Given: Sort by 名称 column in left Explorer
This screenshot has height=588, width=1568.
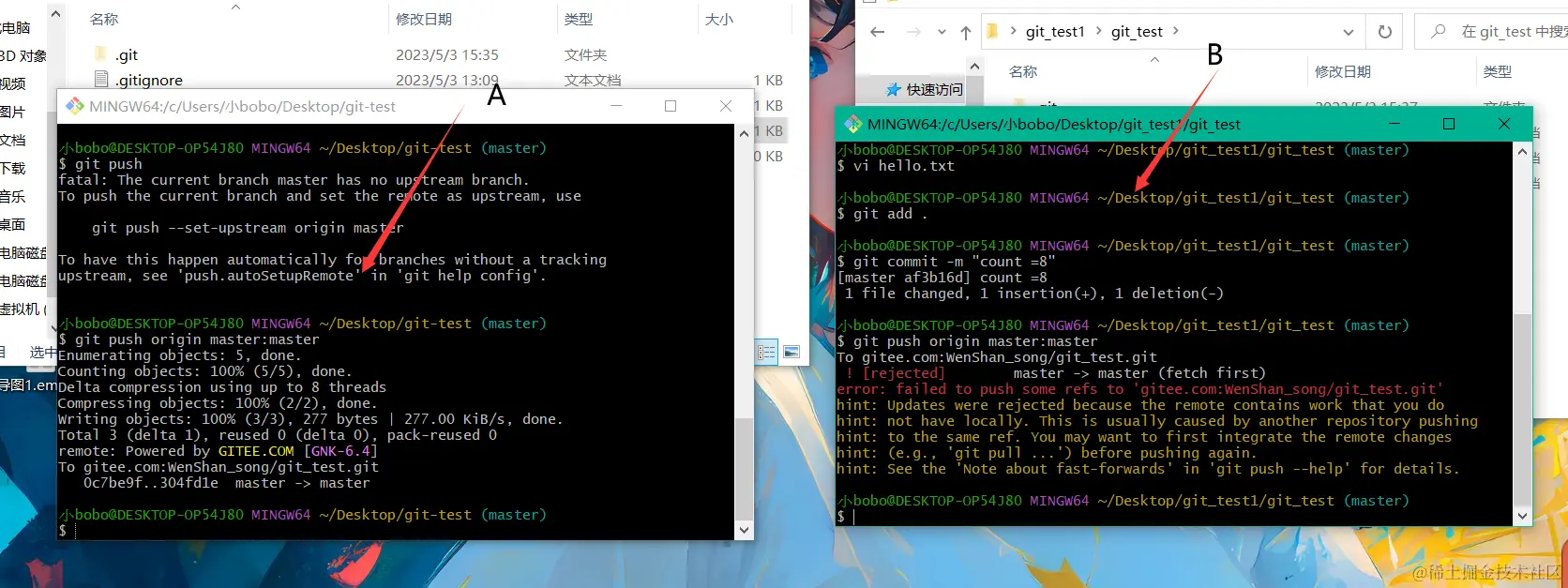Looking at the screenshot, I should tap(104, 19).
